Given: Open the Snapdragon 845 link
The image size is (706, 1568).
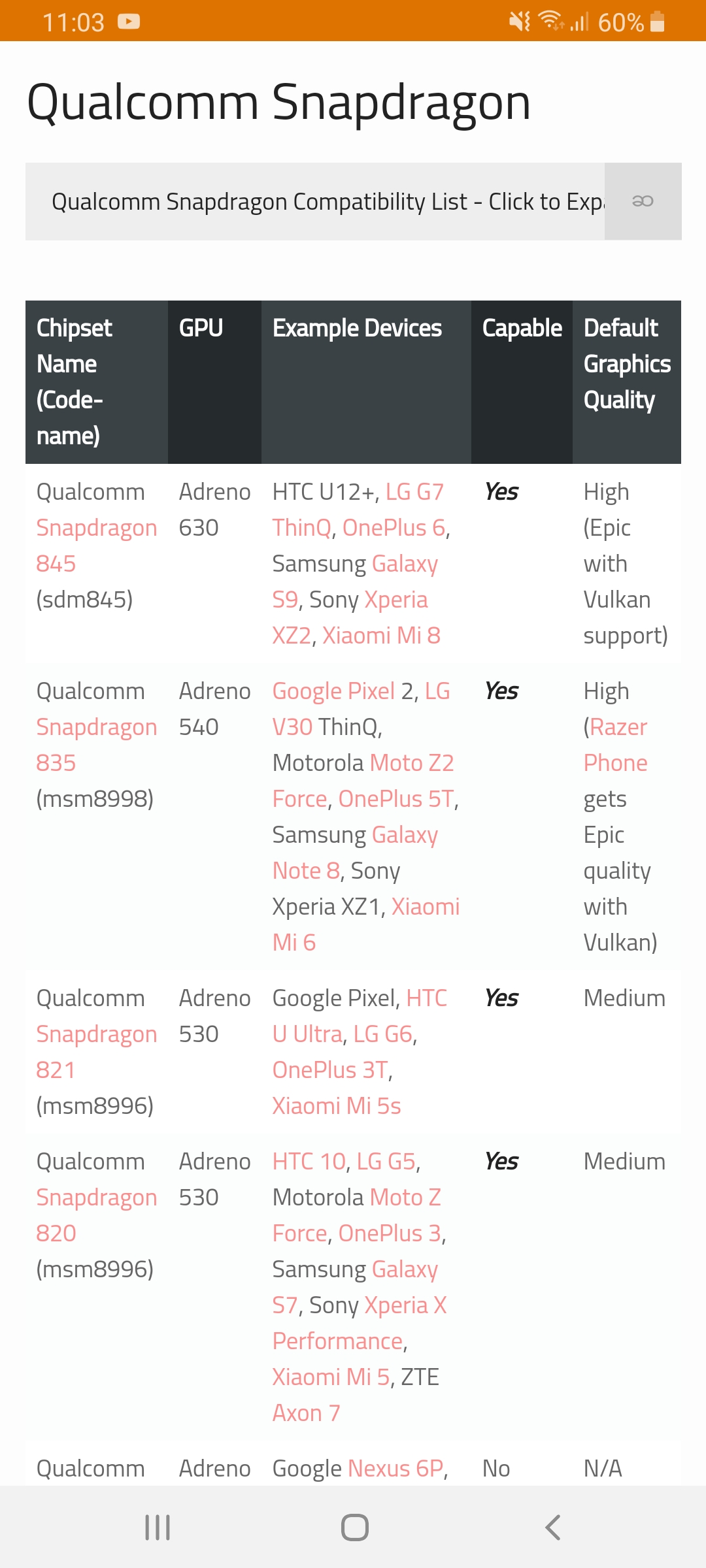Looking at the screenshot, I should (x=97, y=546).
